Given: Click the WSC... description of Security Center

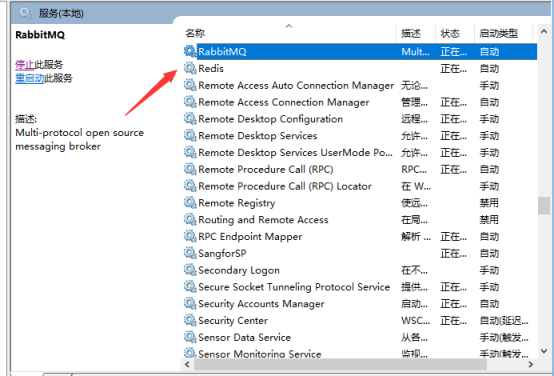Looking at the screenshot, I should [x=416, y=320].
